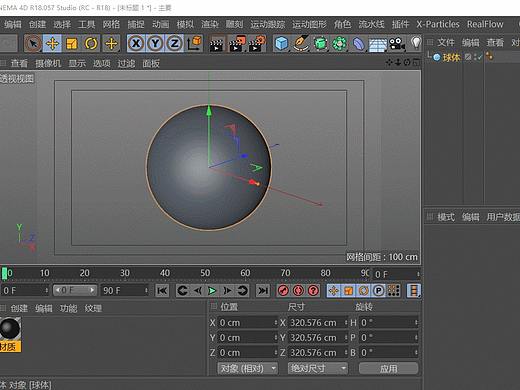Click viewport orbit navigation icon
The width and height of the screenshot is (520, 390).
[407, 62]
